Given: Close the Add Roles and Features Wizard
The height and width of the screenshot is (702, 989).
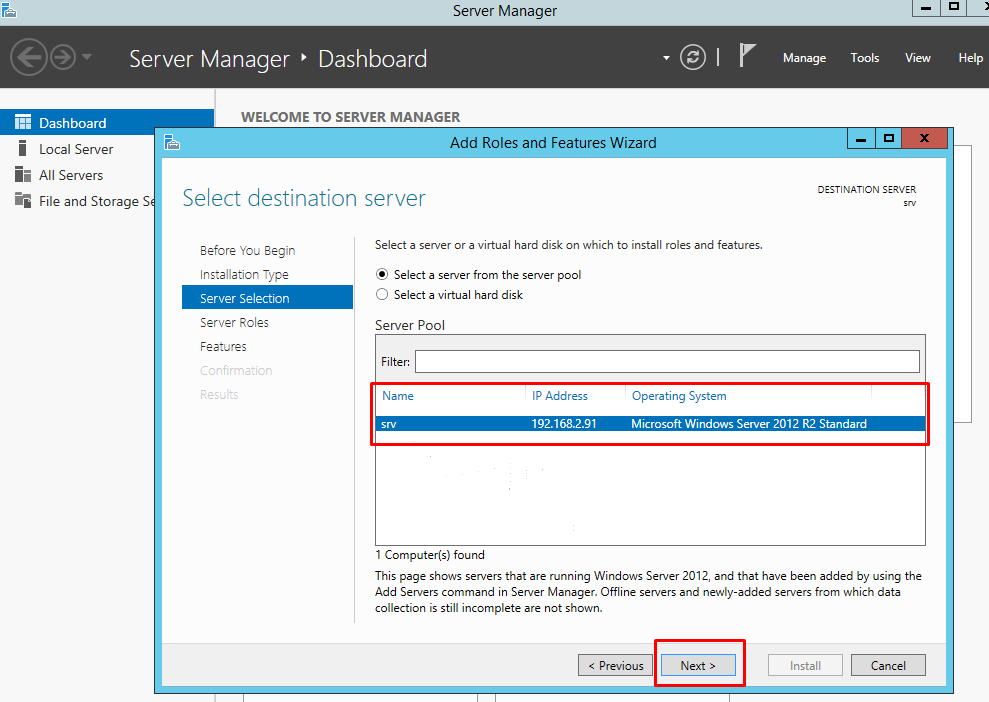Looking at the screenshot, I should [x=925, y=139].
